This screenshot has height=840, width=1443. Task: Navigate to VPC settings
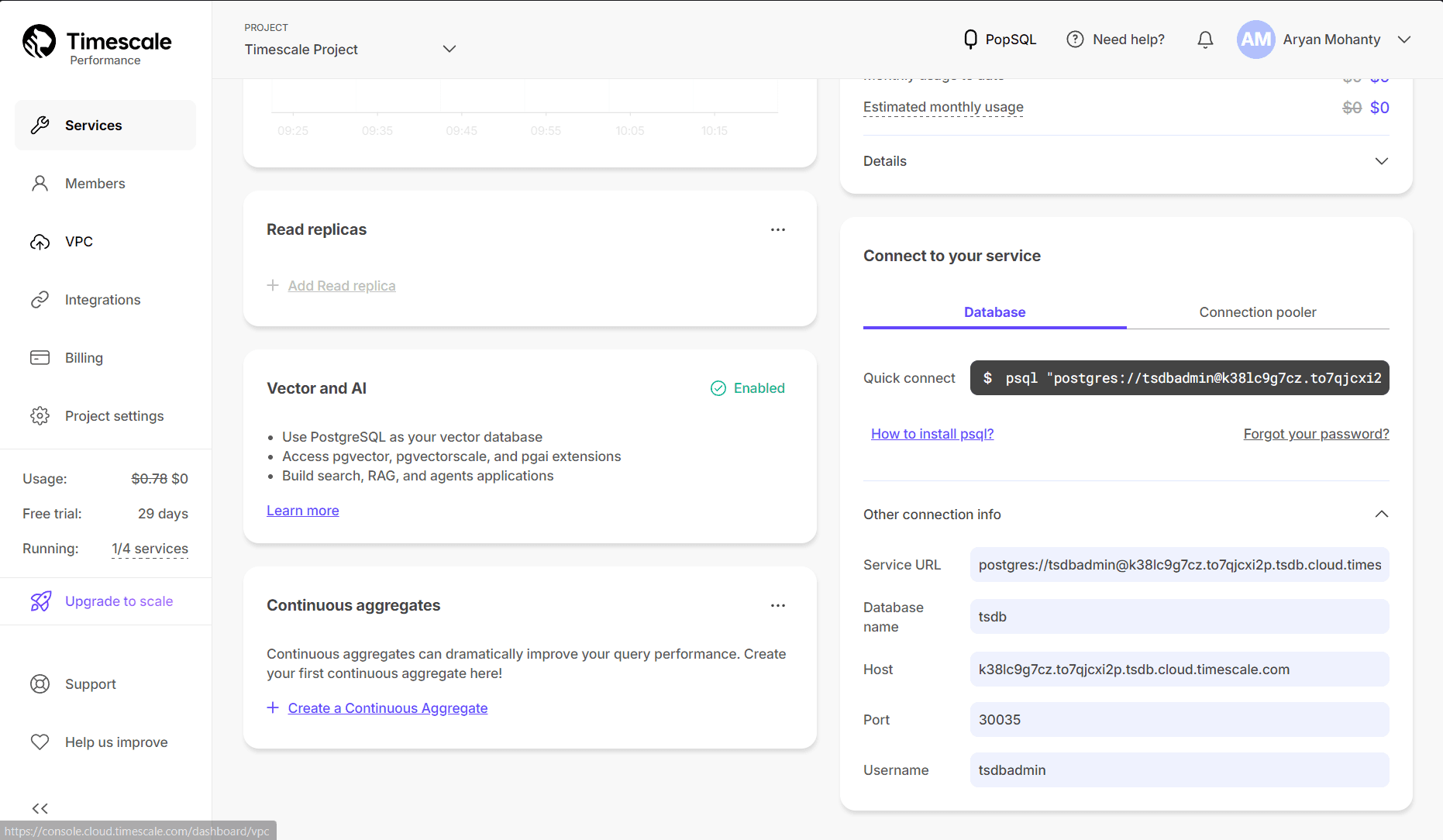[x=78, y=241]
